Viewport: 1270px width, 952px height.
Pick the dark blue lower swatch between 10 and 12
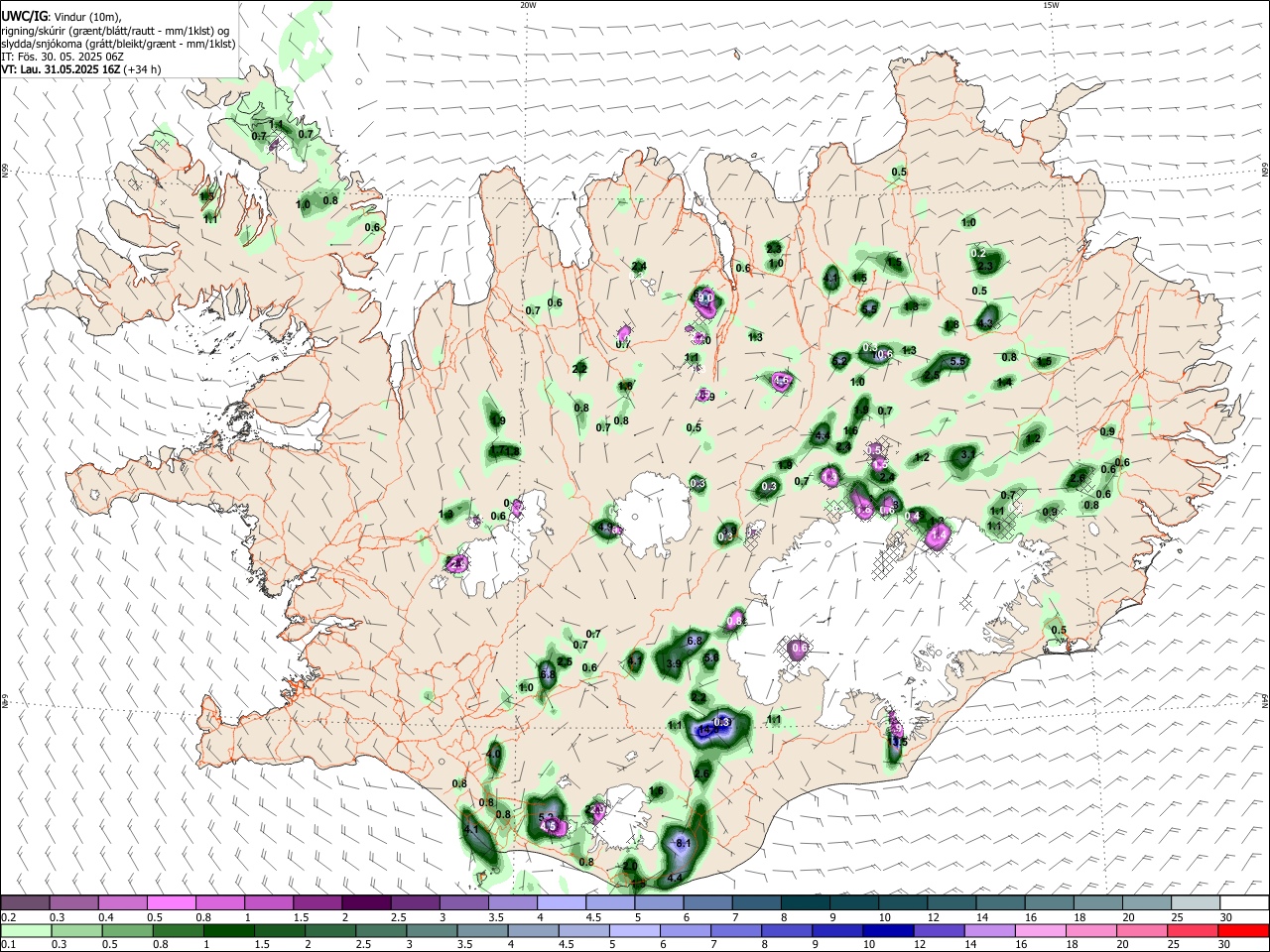[x=888, y=931]
